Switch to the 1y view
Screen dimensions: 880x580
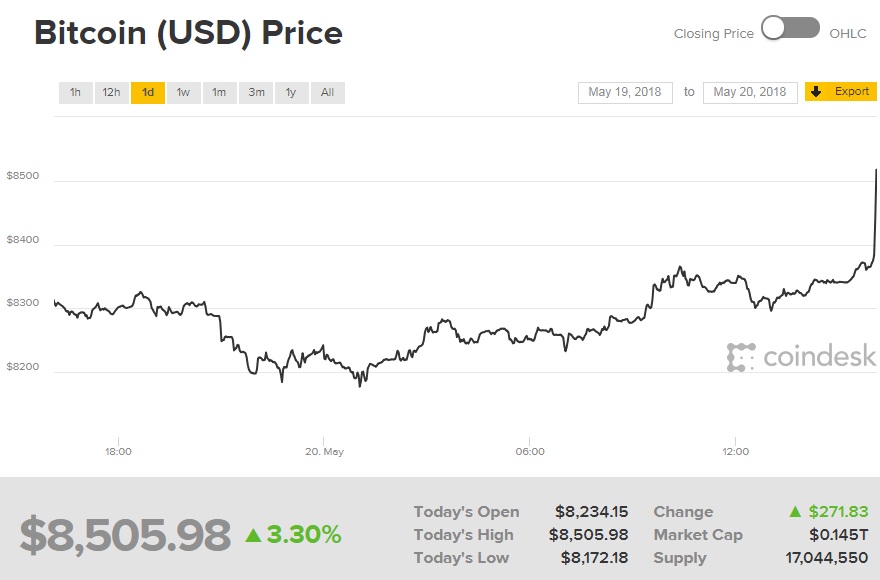pos(290,92)
